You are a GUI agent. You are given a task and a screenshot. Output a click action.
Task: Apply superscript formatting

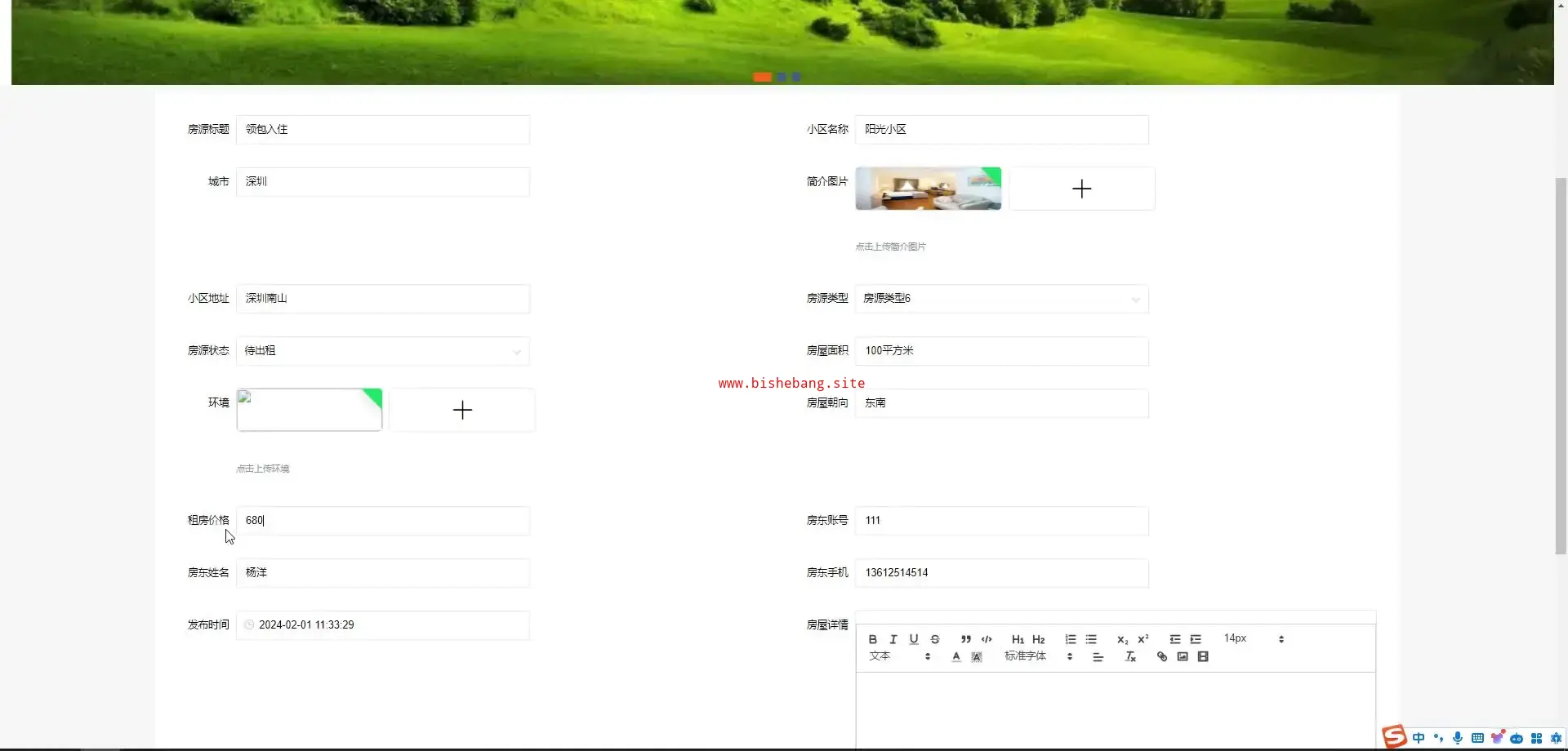[x=1143, y=640]
